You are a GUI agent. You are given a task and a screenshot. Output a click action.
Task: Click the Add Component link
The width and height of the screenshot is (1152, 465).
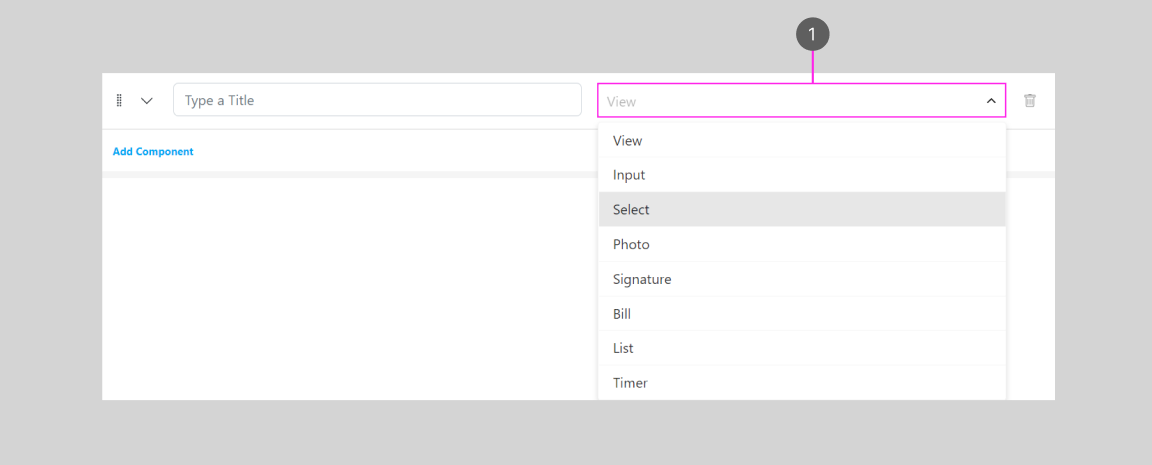[153, 151]
